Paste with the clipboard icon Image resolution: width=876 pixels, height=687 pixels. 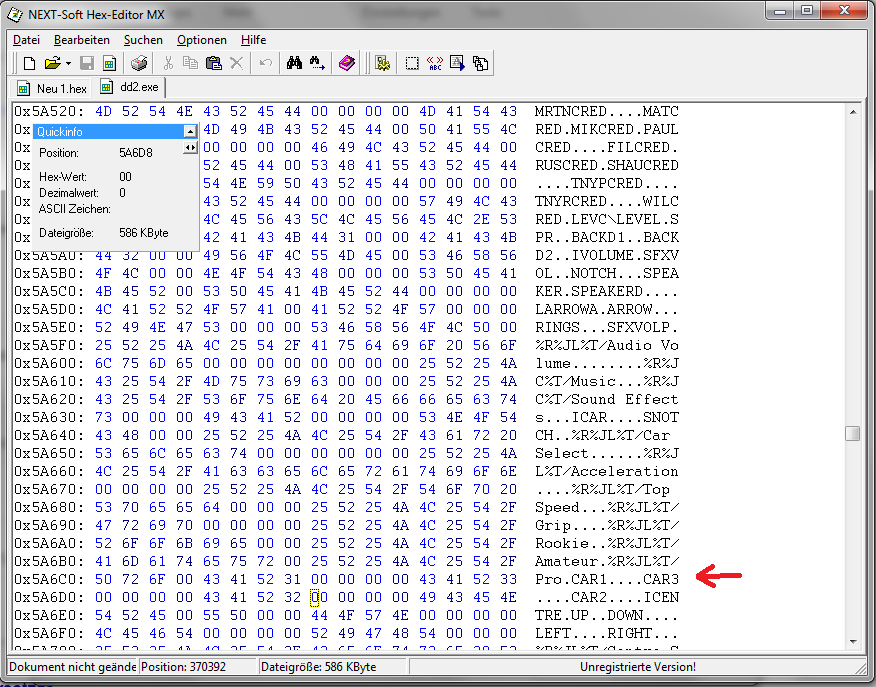(213, 63)
